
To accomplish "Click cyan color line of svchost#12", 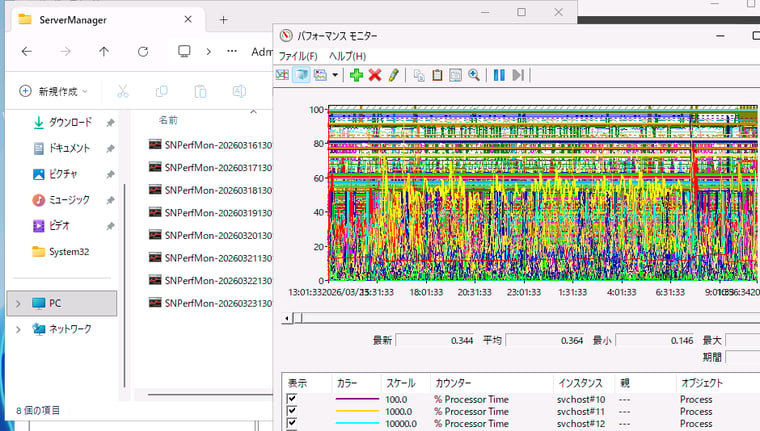I will pos(357,423).
